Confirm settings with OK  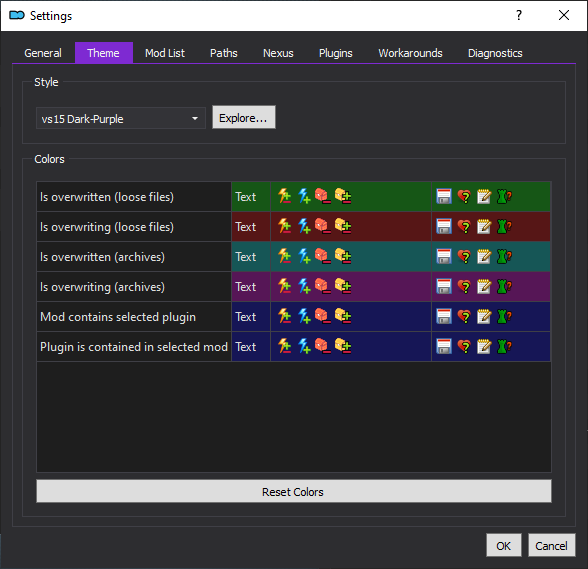tap(504, 545)
